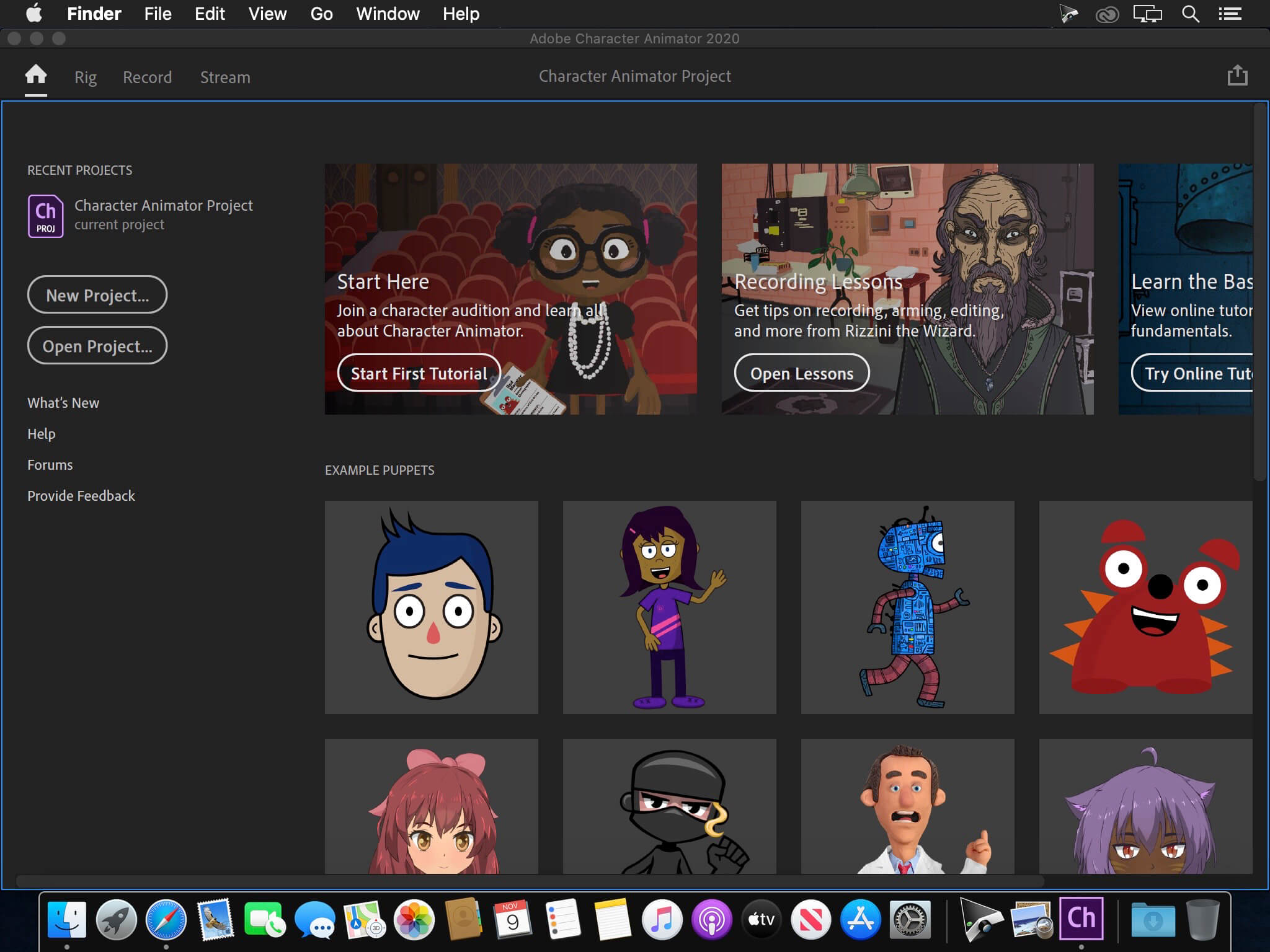Click Help link in left sidebar
Screen dimensions: 1270x952
tap(41, 433)
